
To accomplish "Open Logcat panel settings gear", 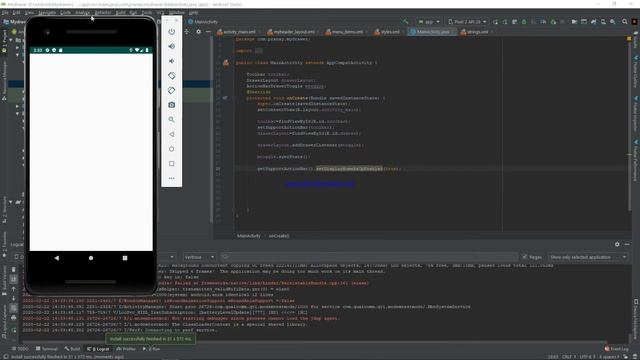I will [x=617, y=244].
